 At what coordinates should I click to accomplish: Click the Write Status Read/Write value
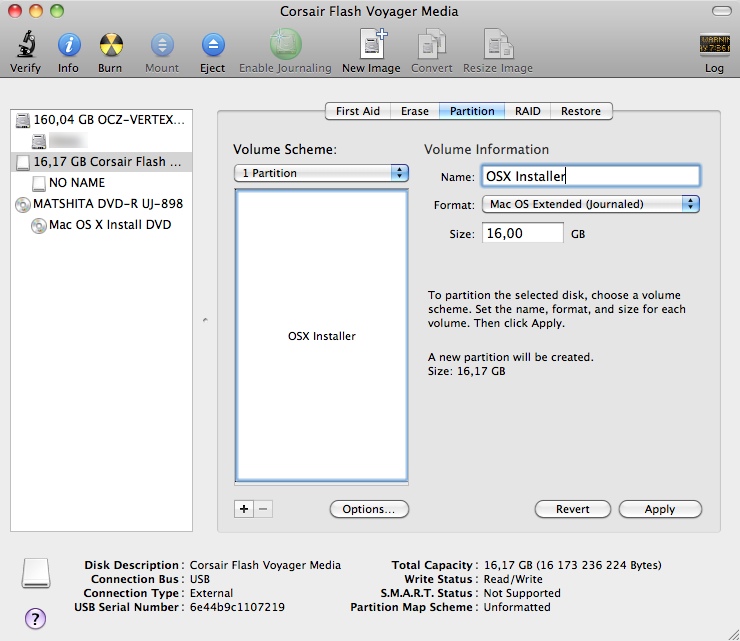click(513, 579)
